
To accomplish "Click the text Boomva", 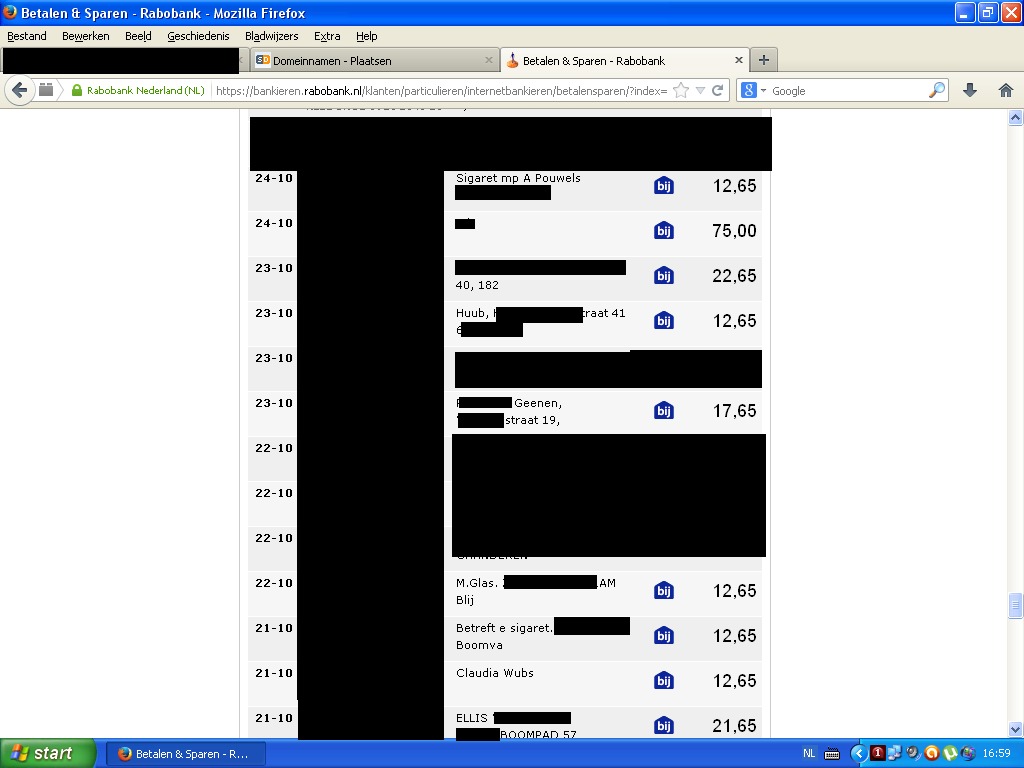I will pyautogui.click(x=479, y=645).
